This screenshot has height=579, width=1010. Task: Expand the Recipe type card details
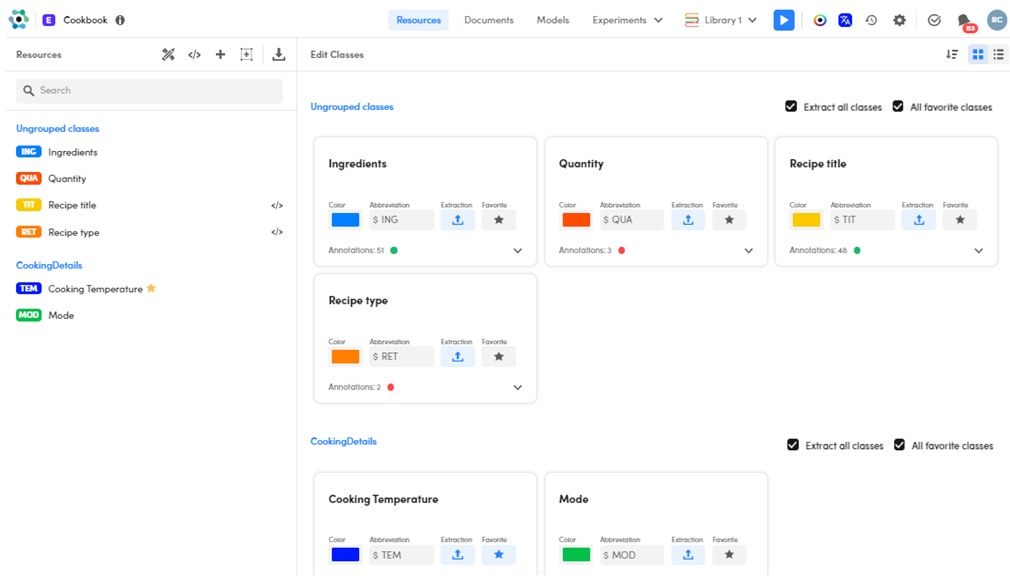(x=517, y=388)
